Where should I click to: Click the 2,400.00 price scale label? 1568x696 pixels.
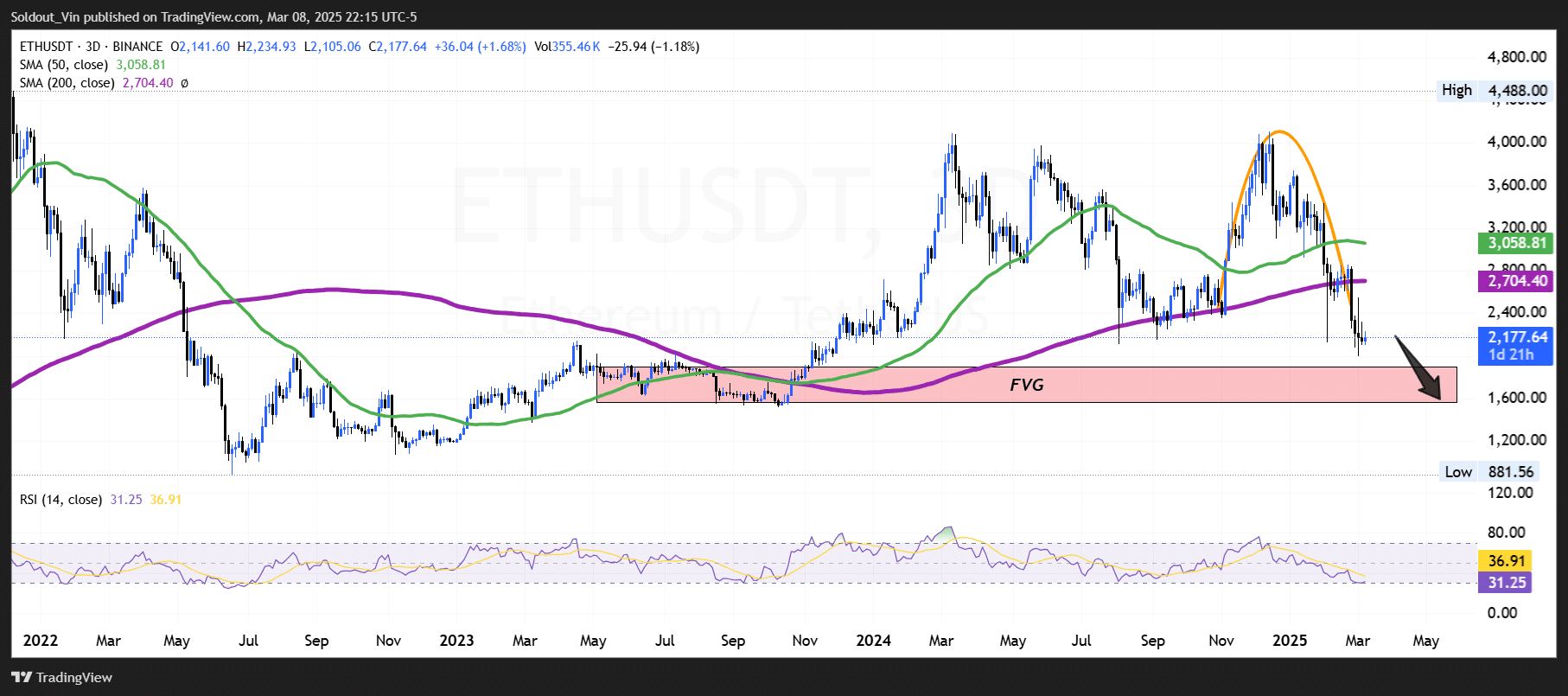1517,312
